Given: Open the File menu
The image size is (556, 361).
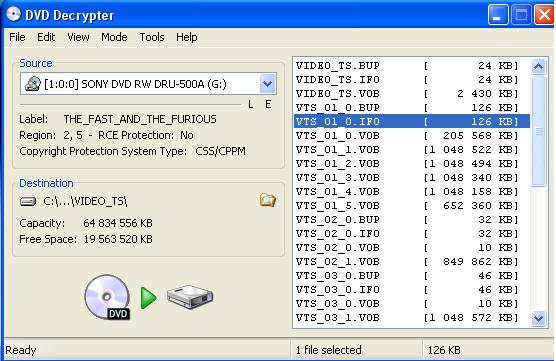Looking at the screenshot, I should tap(17, 37).
